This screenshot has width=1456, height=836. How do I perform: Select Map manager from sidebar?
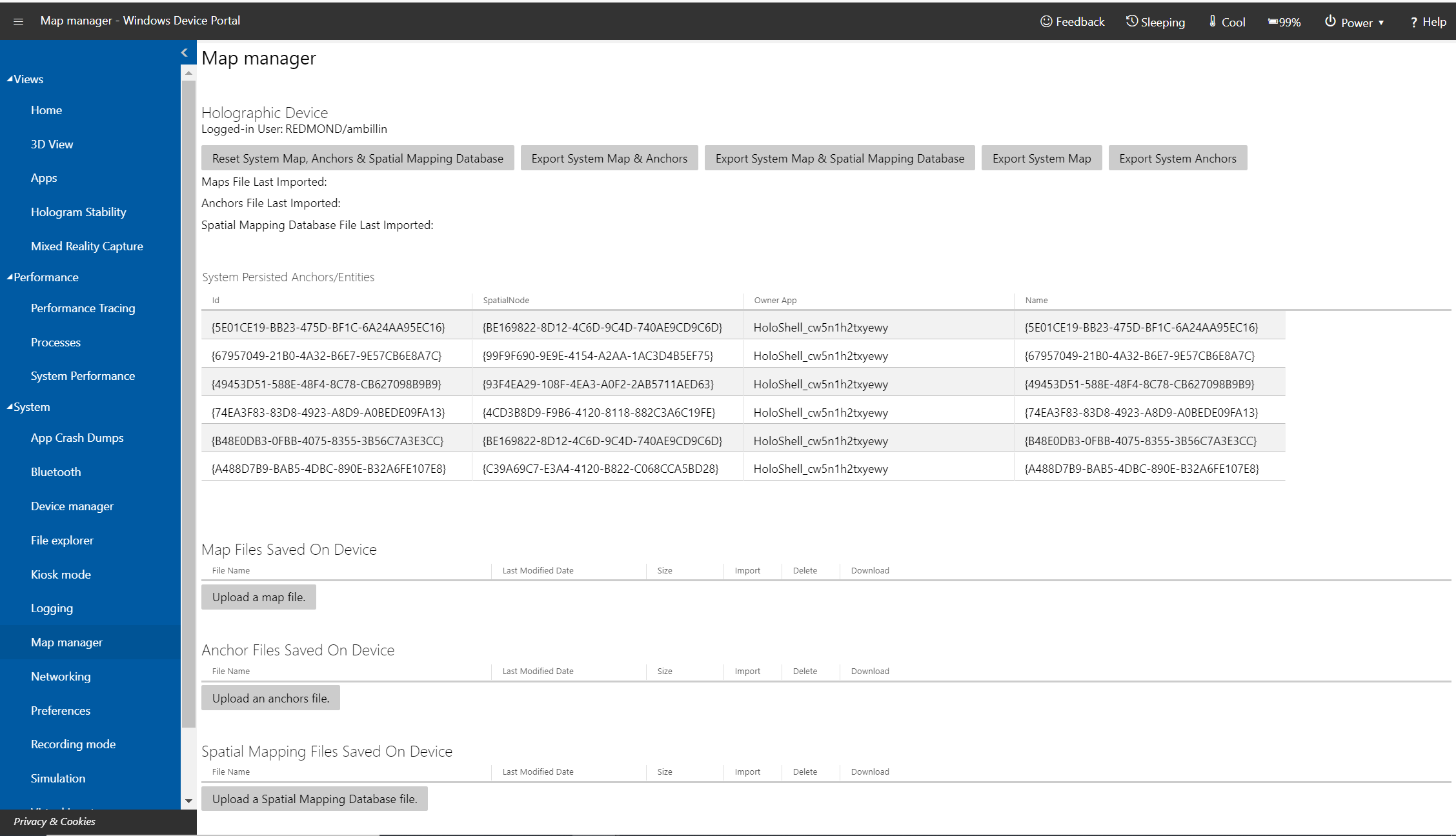coord(66,642)
